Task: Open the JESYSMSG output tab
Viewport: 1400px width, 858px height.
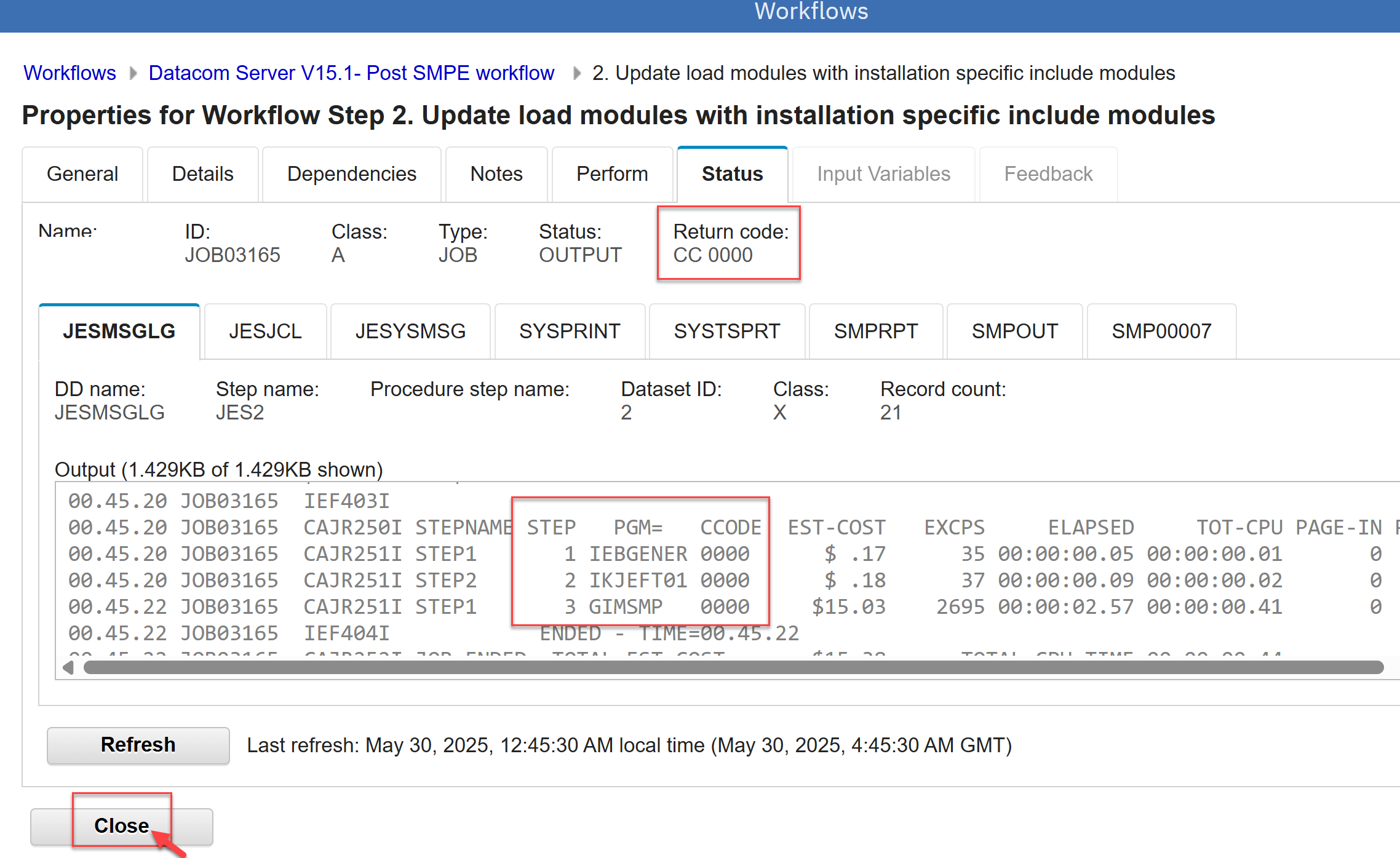Action: coord(410,332)
